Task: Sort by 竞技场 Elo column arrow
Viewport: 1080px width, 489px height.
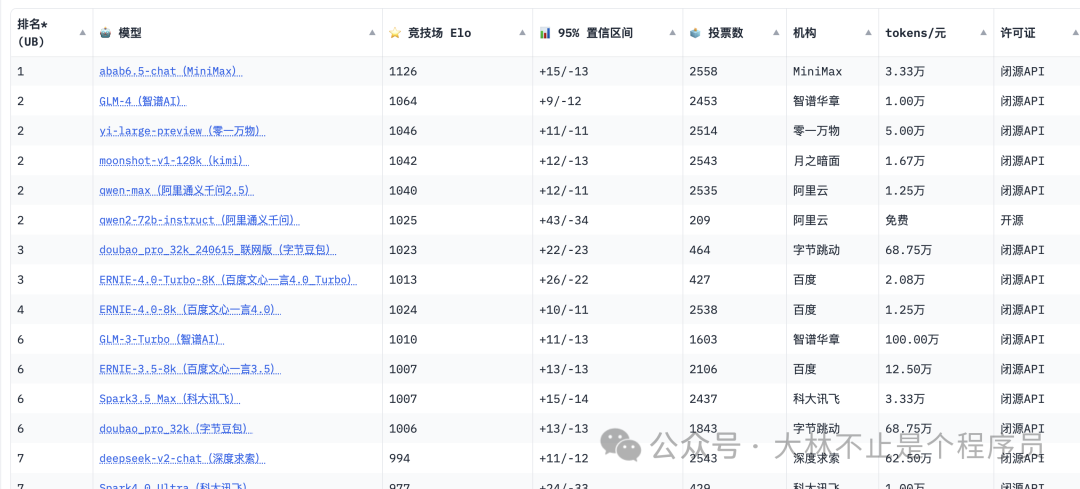Action: pos(522,32)
